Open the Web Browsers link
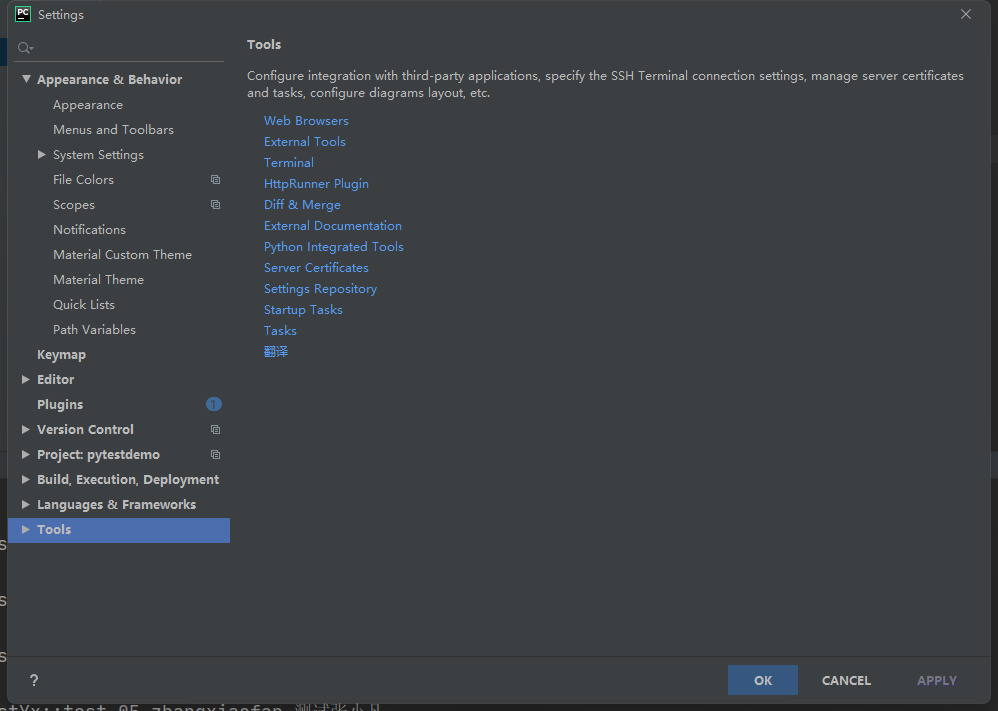The width and height of the screenshot is (998, 711). [x=306, y=121]
